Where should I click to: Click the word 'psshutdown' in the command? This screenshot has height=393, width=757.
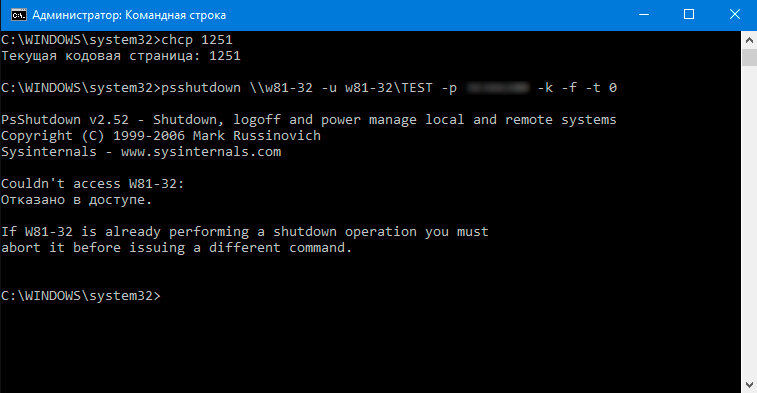201,88
